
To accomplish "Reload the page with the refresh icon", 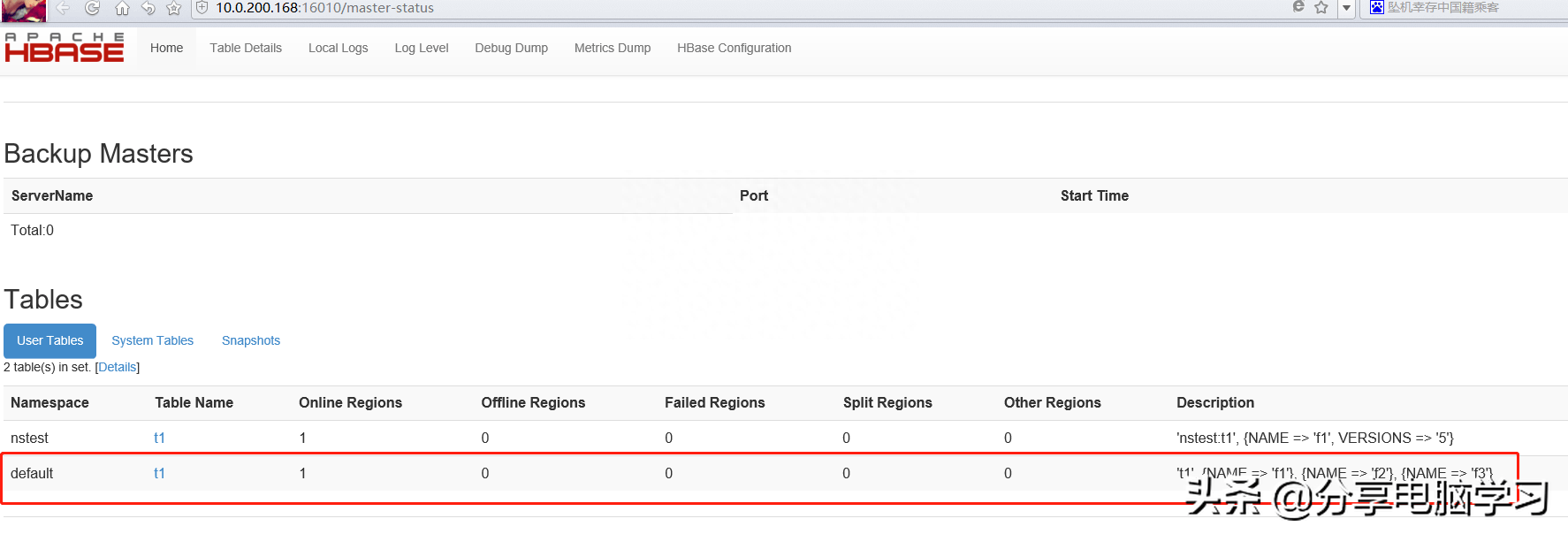I will tap(92, 8).
